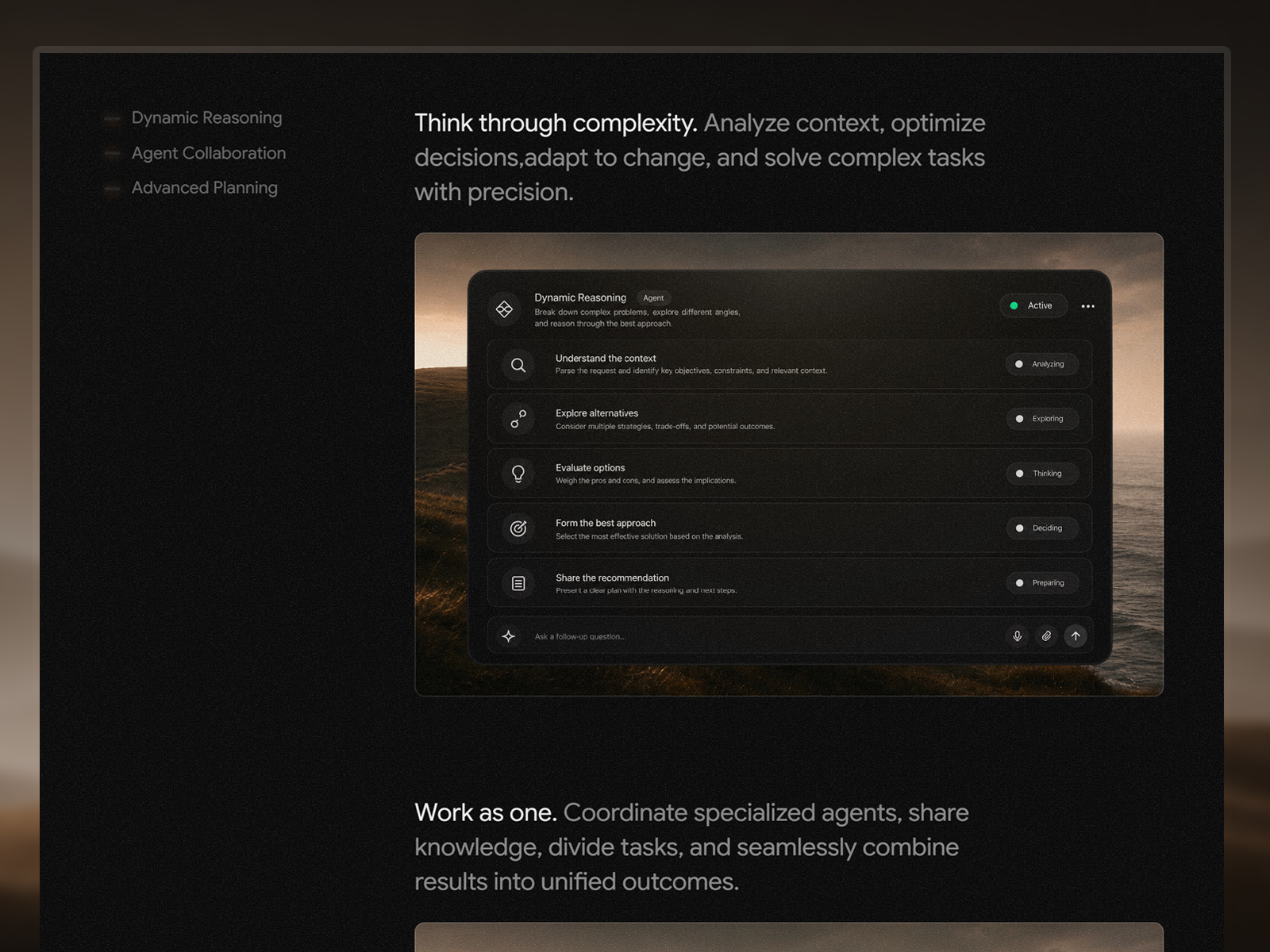Image resolution: width=1270 pixels, height=952 pixels.
Task: Click the Dynamic Reasoning diamond logo icon
Action: coord(504,309)
